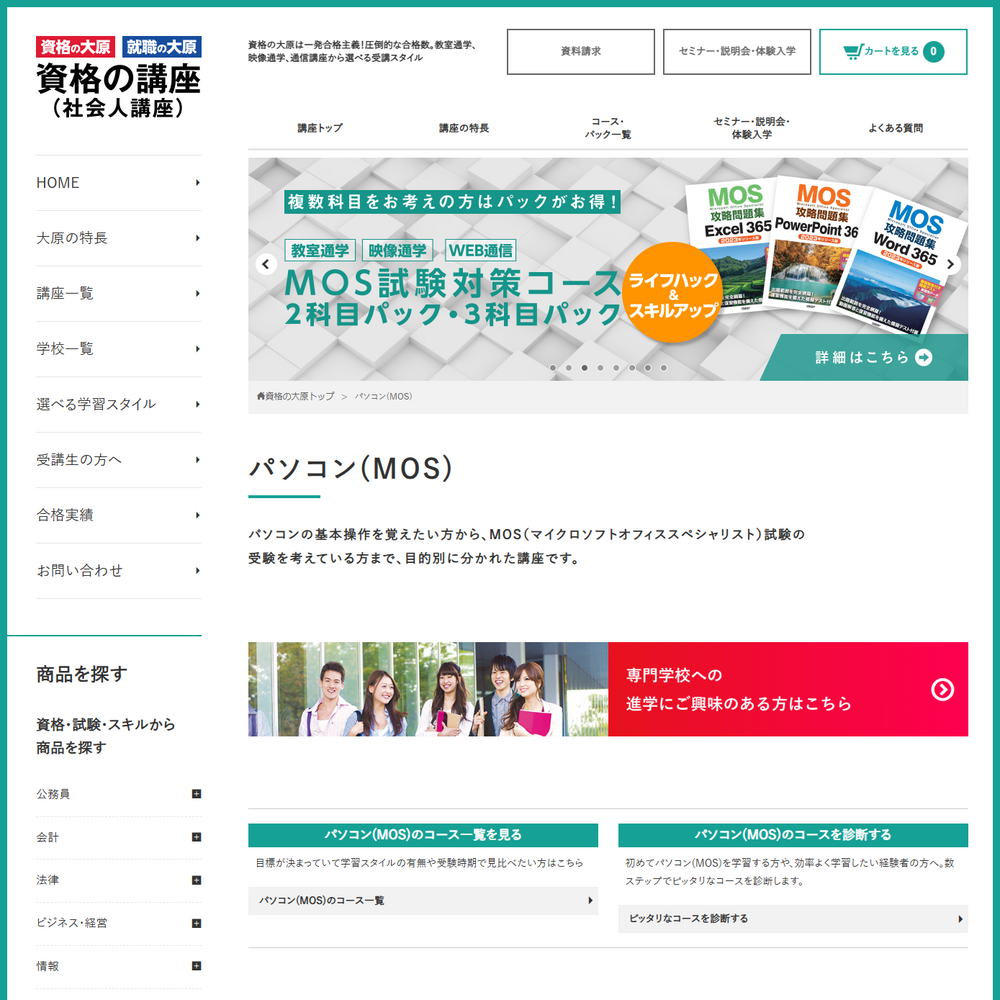Screen dimensions: 1000x1000
Task: Open セミナー・説明会・体験入学 in the navigation bar
Action: pyautogui.click(x=752, y=128)
